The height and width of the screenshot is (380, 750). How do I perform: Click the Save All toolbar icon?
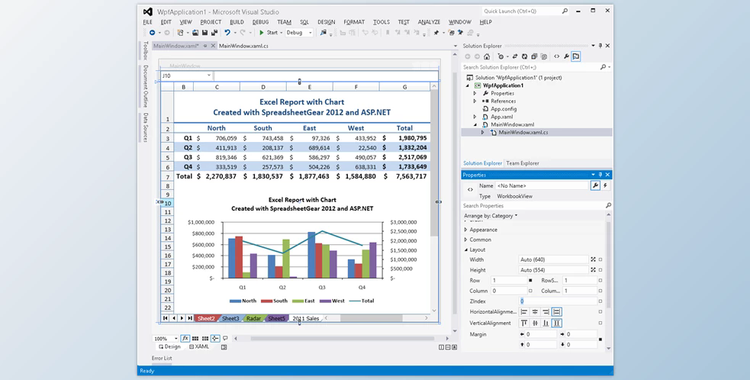click(x=214, y=33)
